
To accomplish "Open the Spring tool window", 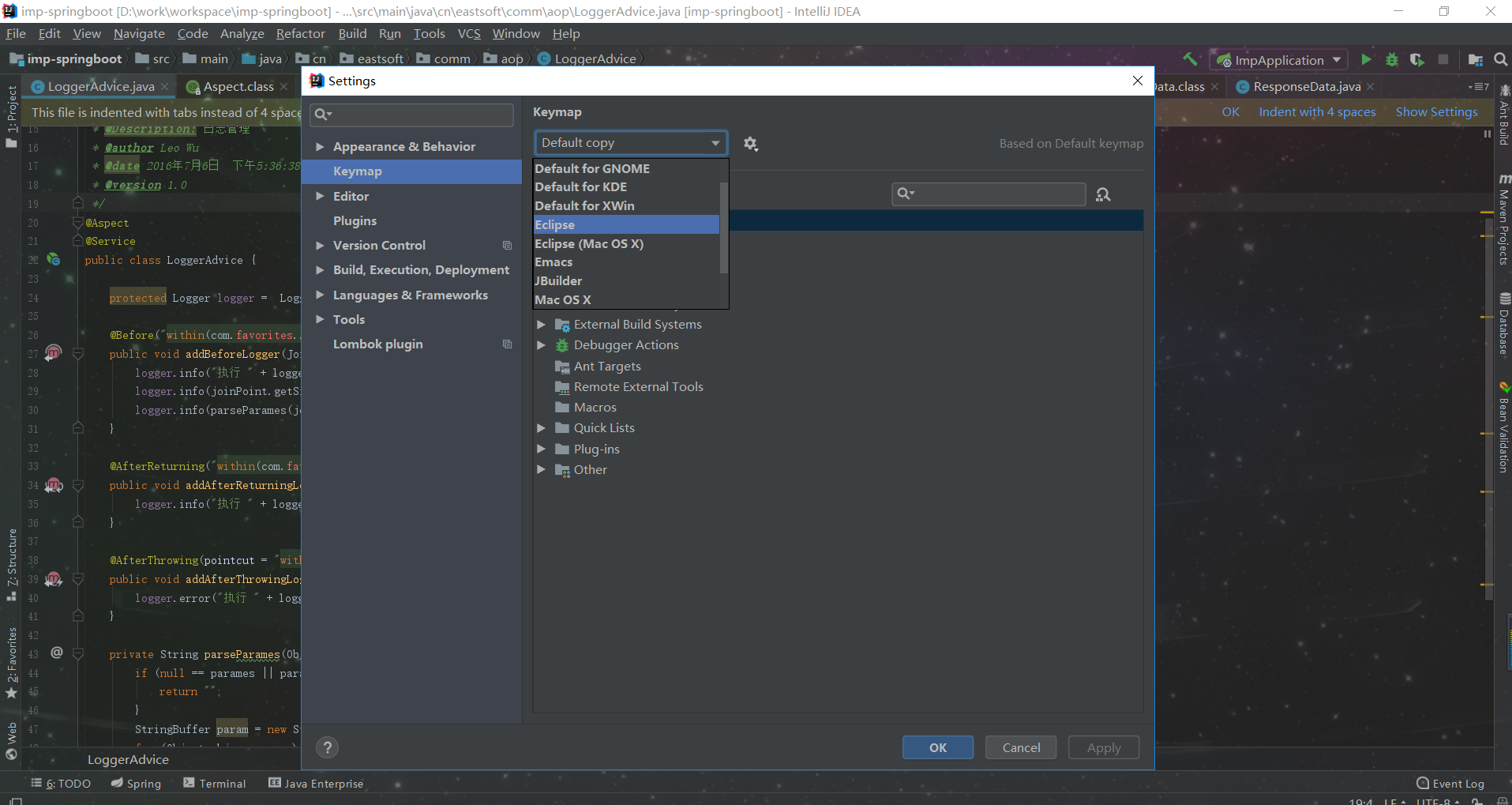I will coord(136,784).
